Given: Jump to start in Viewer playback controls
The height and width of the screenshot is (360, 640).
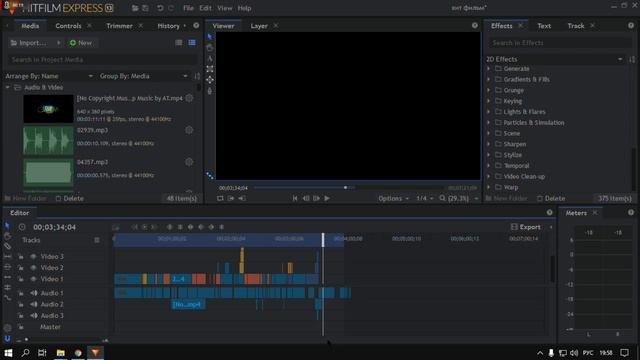Looking at the screenshot, I should 295,198.
